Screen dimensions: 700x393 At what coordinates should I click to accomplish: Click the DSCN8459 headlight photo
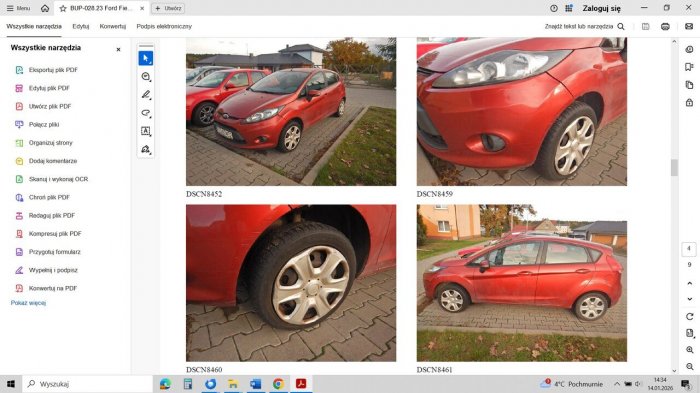[521, 111]
